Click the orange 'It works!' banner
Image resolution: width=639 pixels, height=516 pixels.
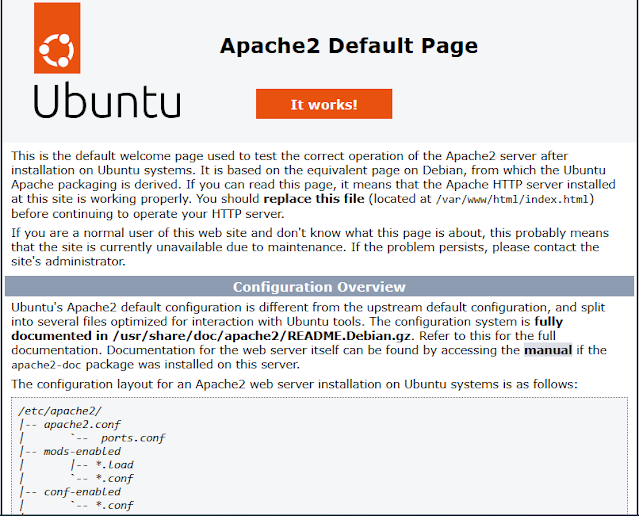pos(324,104)
